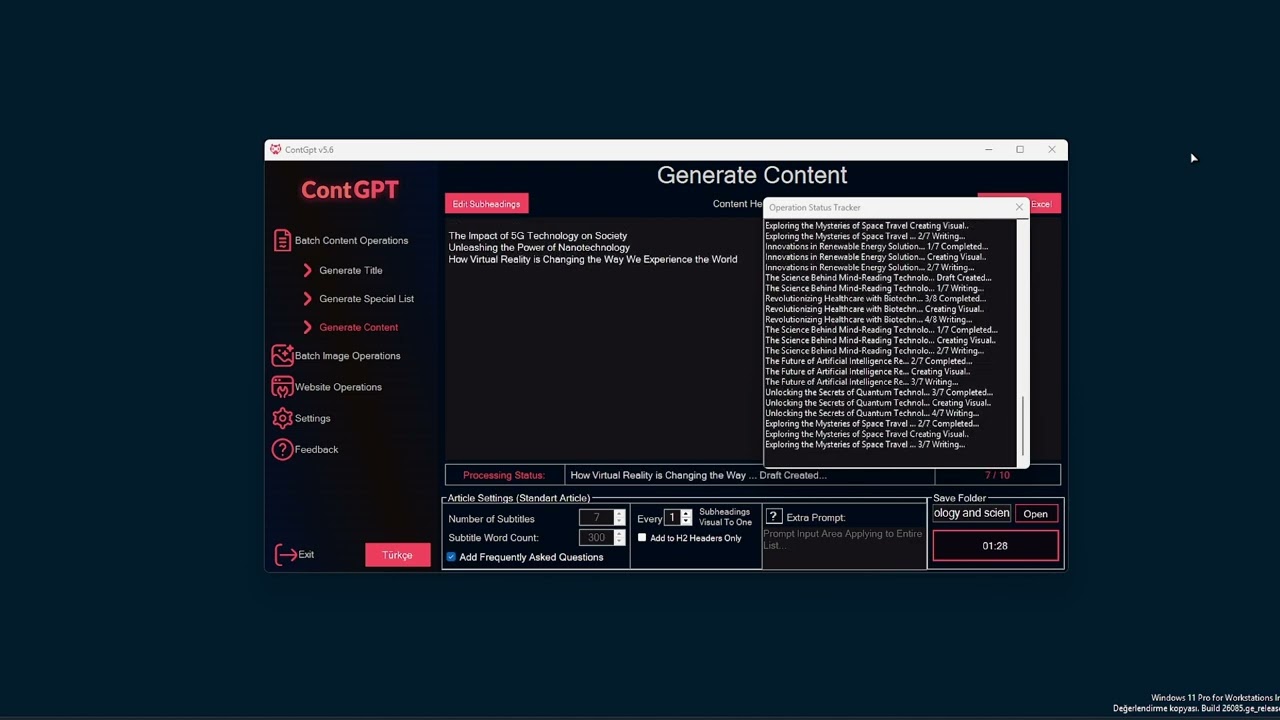Viewport: 1280px width, 720px height.
Task: Enable Add to H2 Headers Only
Action: click(x=642, y=538)
